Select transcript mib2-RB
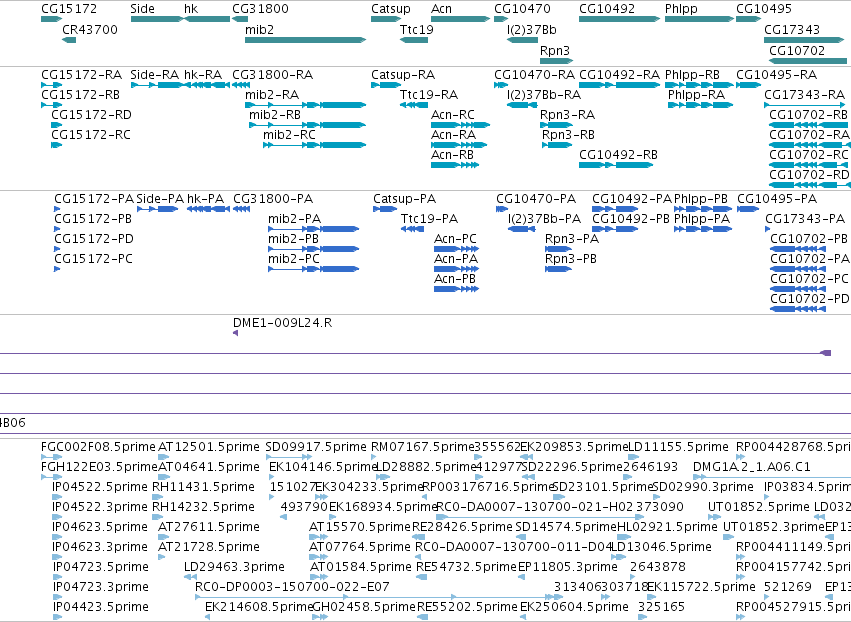The height and width of the screenshot is (622, 851). click(x=308, y=125)
